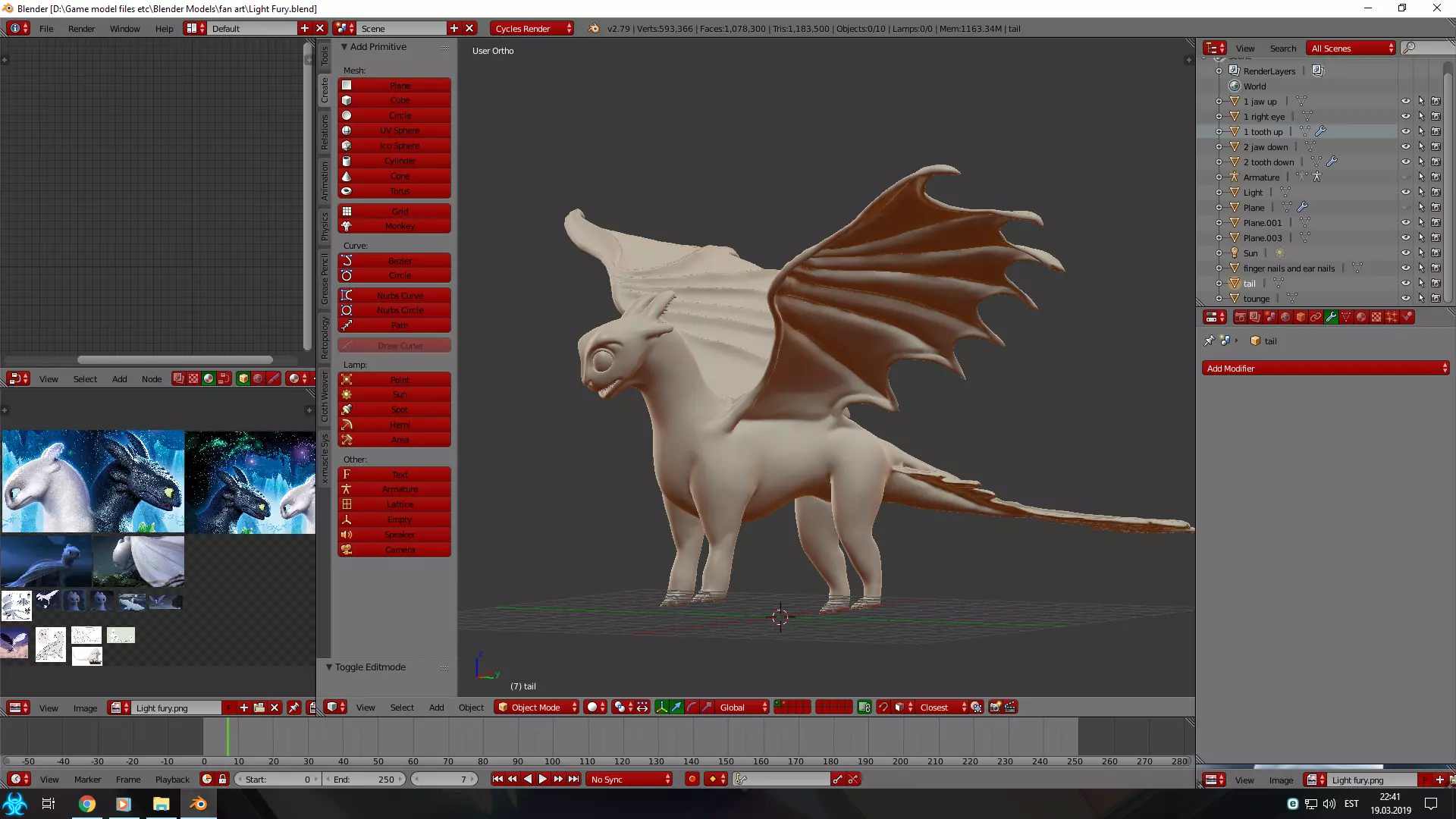Add a Camera object
Image resolution: width=1456 pixels, height=819 pixels.
coord(394,550)
